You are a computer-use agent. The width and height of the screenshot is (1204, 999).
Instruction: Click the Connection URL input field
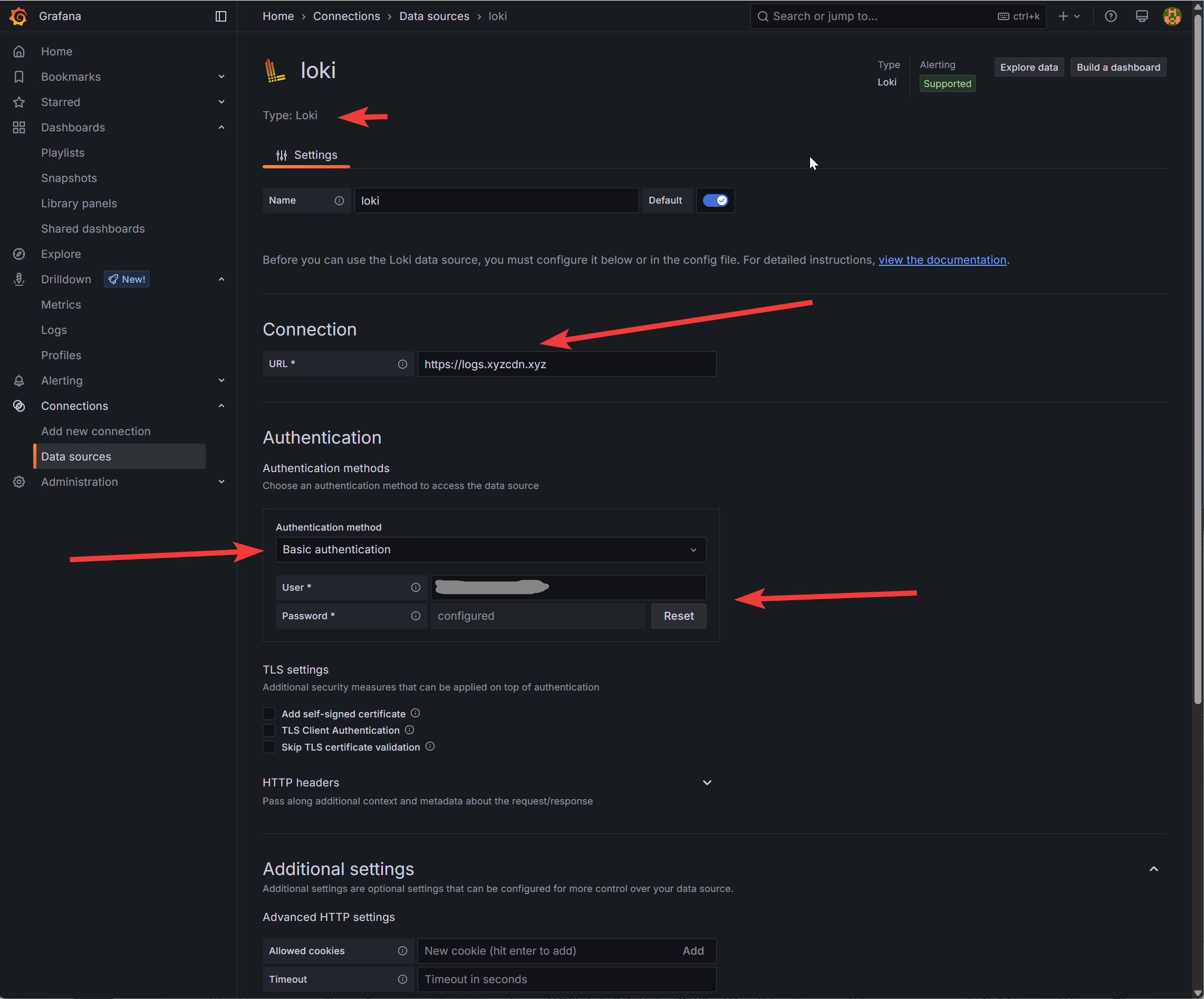click(566, 364)
